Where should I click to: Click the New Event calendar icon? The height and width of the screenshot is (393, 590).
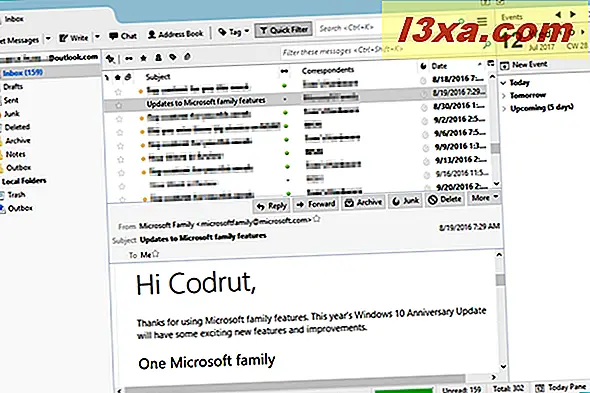click(x=504, y=66)
